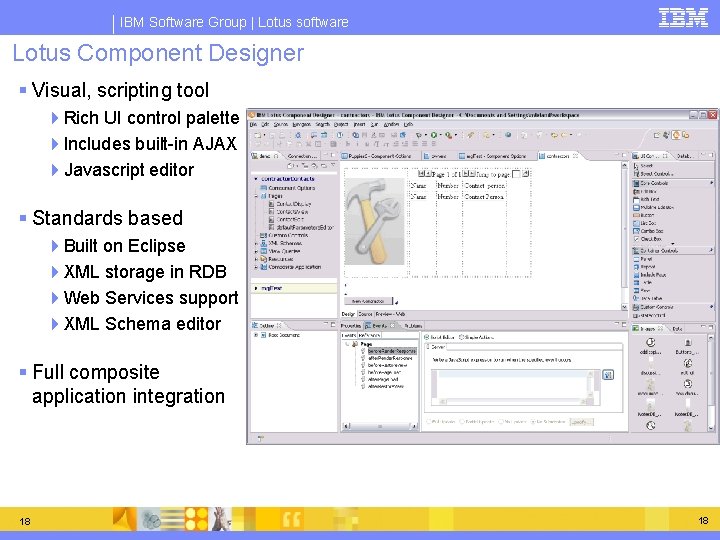The width and height of the screenshot is (720, 540).
Task: Open defaultParameterEditor page in tree
Action: coord(301,227)
